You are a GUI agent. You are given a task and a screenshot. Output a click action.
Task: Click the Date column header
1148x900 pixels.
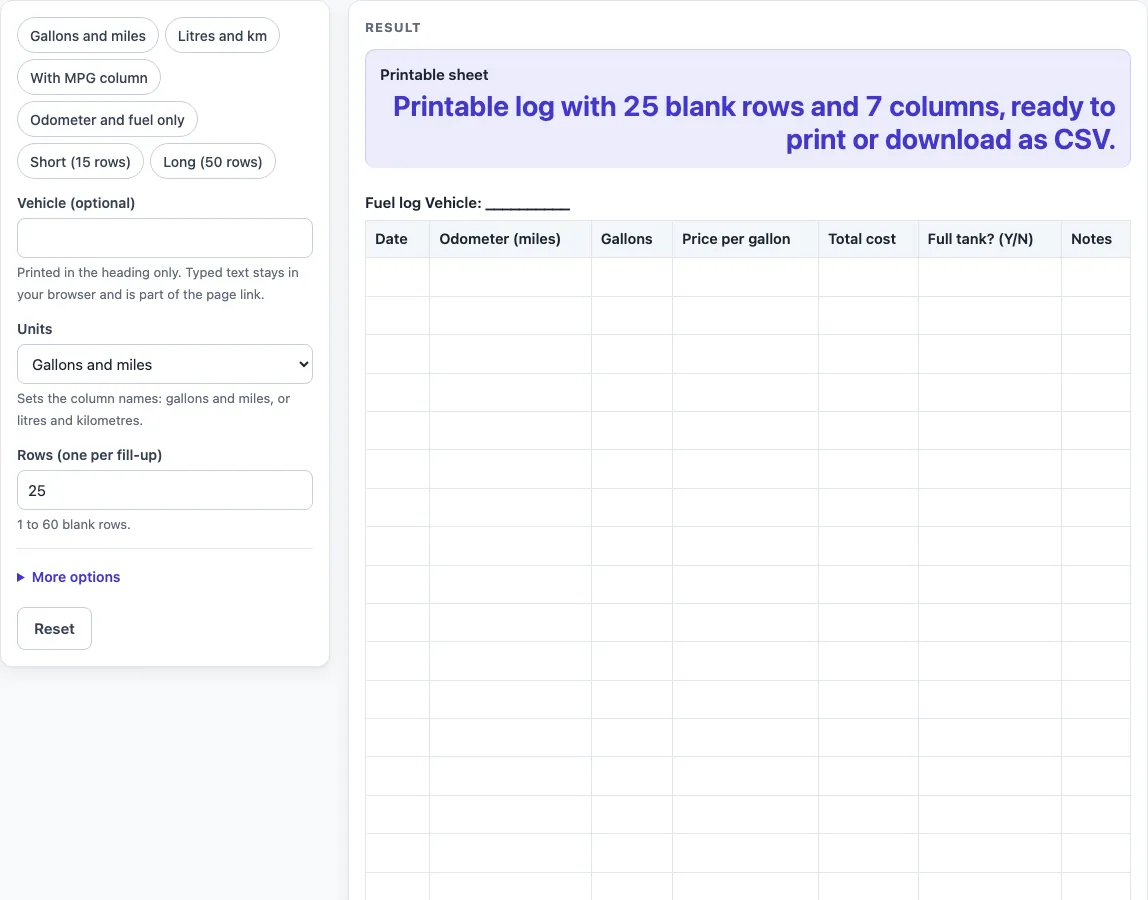coord(398,239)
